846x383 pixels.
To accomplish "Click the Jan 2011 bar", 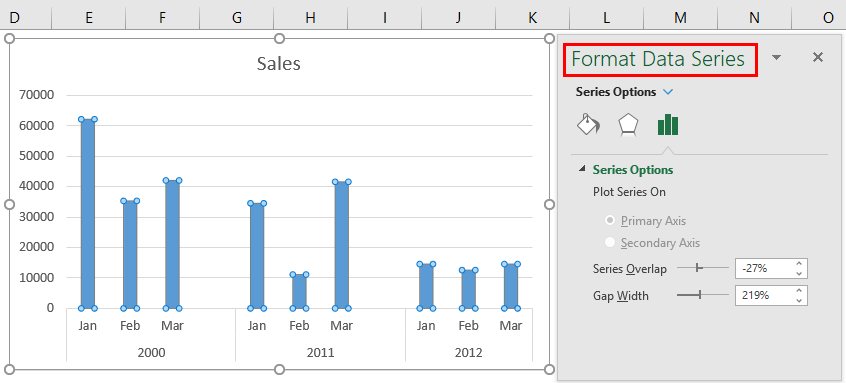I will point(257,256).
